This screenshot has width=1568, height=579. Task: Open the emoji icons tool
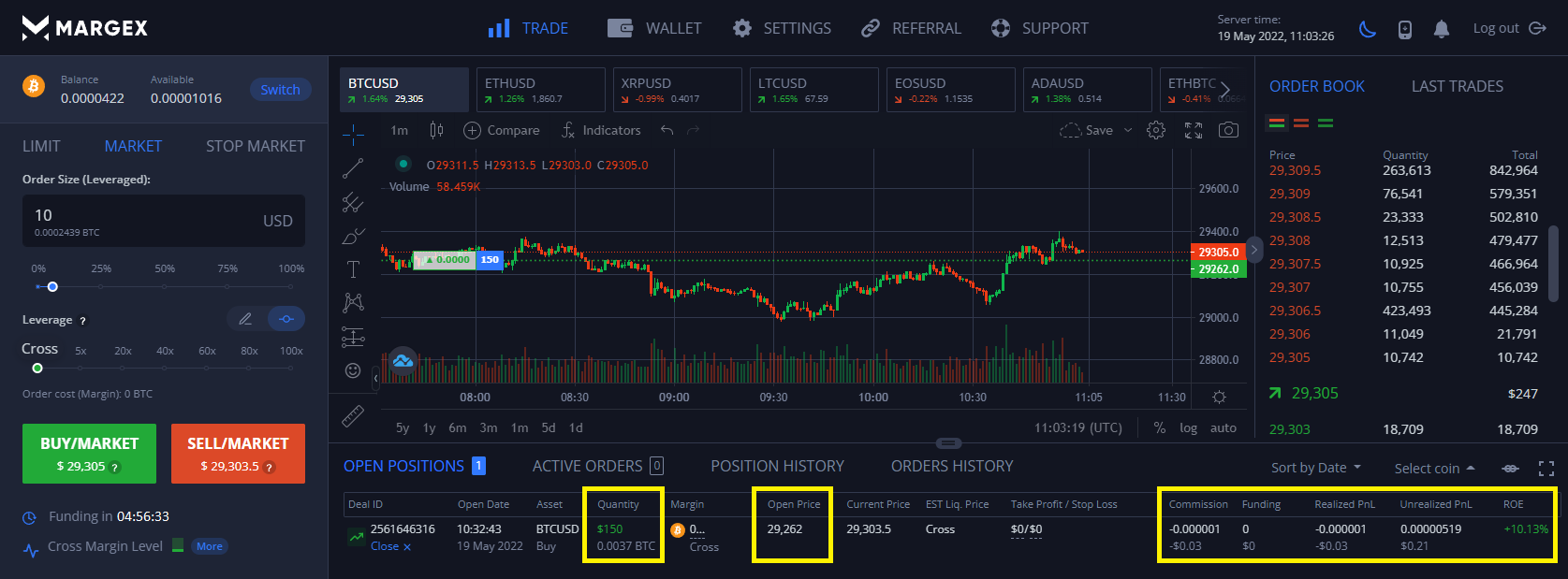(x=353, y=370)
